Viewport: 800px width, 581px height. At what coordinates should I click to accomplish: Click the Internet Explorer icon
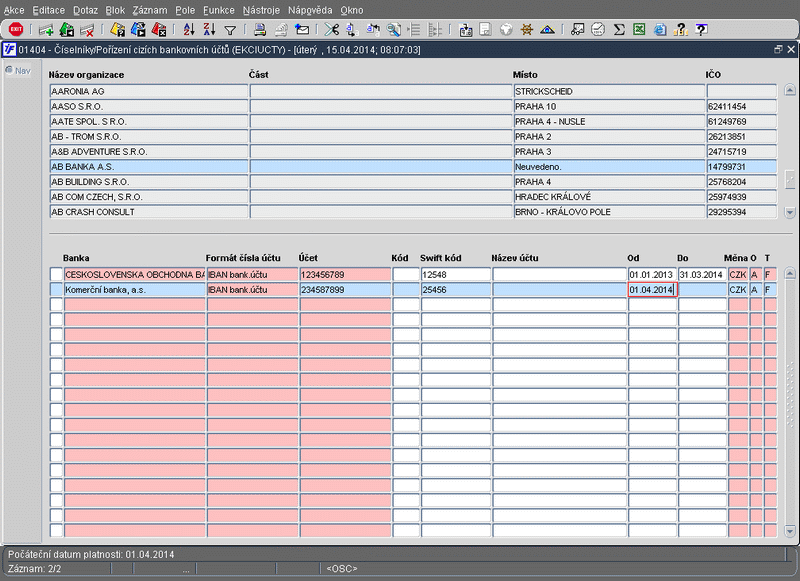[660, 30]
